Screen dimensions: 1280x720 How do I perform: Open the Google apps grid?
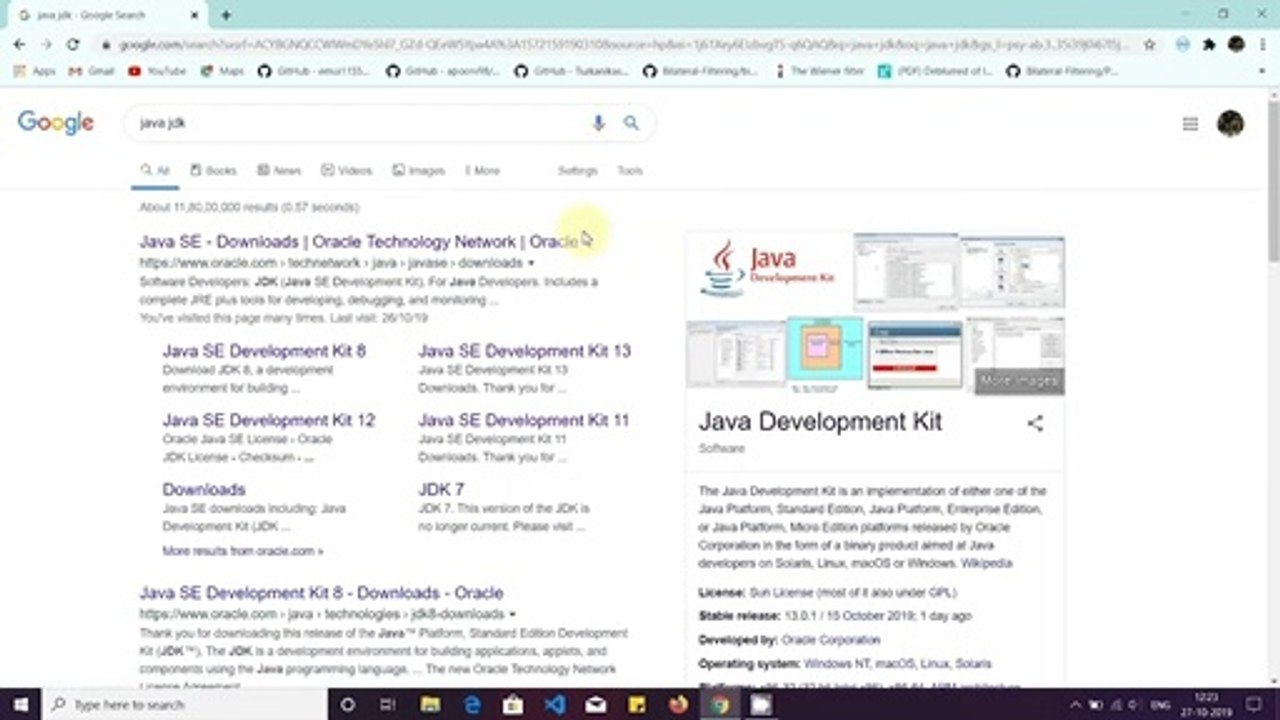pos(1190,124)
